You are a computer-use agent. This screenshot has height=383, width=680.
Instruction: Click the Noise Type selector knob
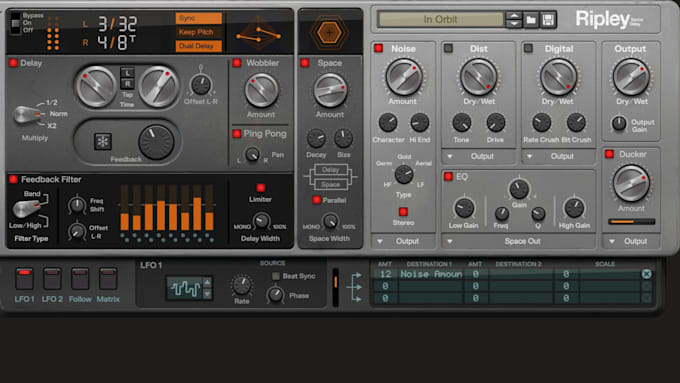(404, 174)
